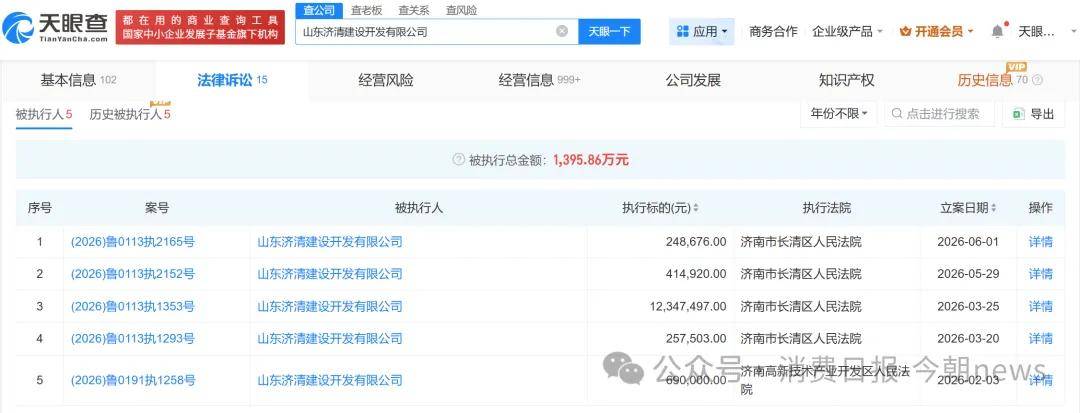Click the 天眼一下 search button
The image size is (1080, 413).
609,32
